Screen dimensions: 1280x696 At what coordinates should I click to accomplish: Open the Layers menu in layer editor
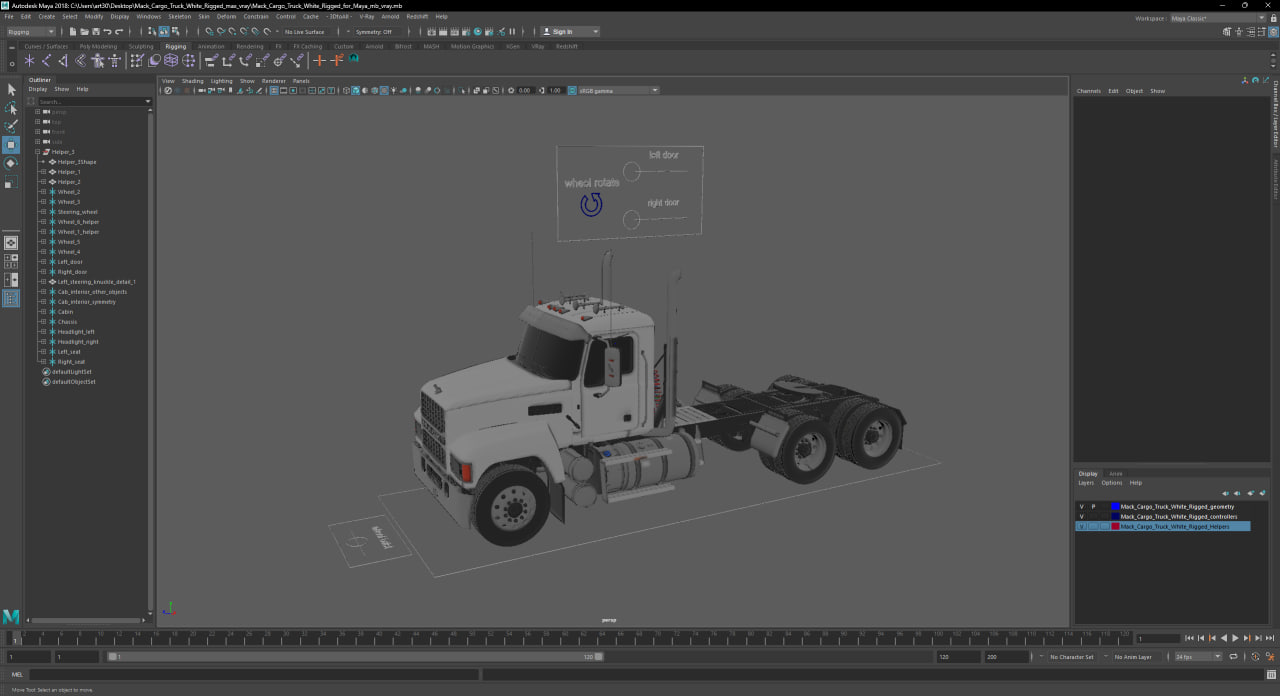[1086, 483]
